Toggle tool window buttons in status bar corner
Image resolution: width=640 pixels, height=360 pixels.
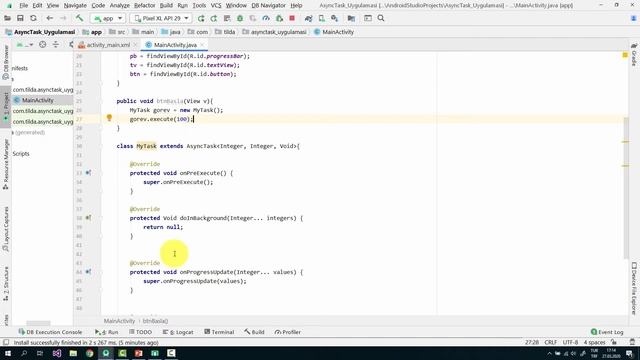(x=6, y=342)
